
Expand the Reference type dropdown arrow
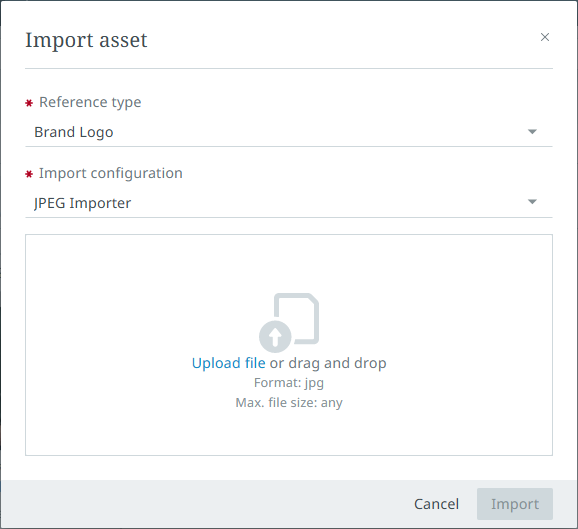coord(532,132)
